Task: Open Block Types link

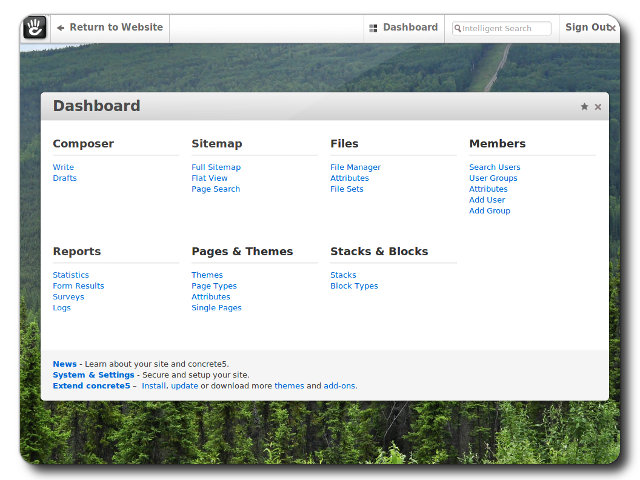Action: pos(354,286)
